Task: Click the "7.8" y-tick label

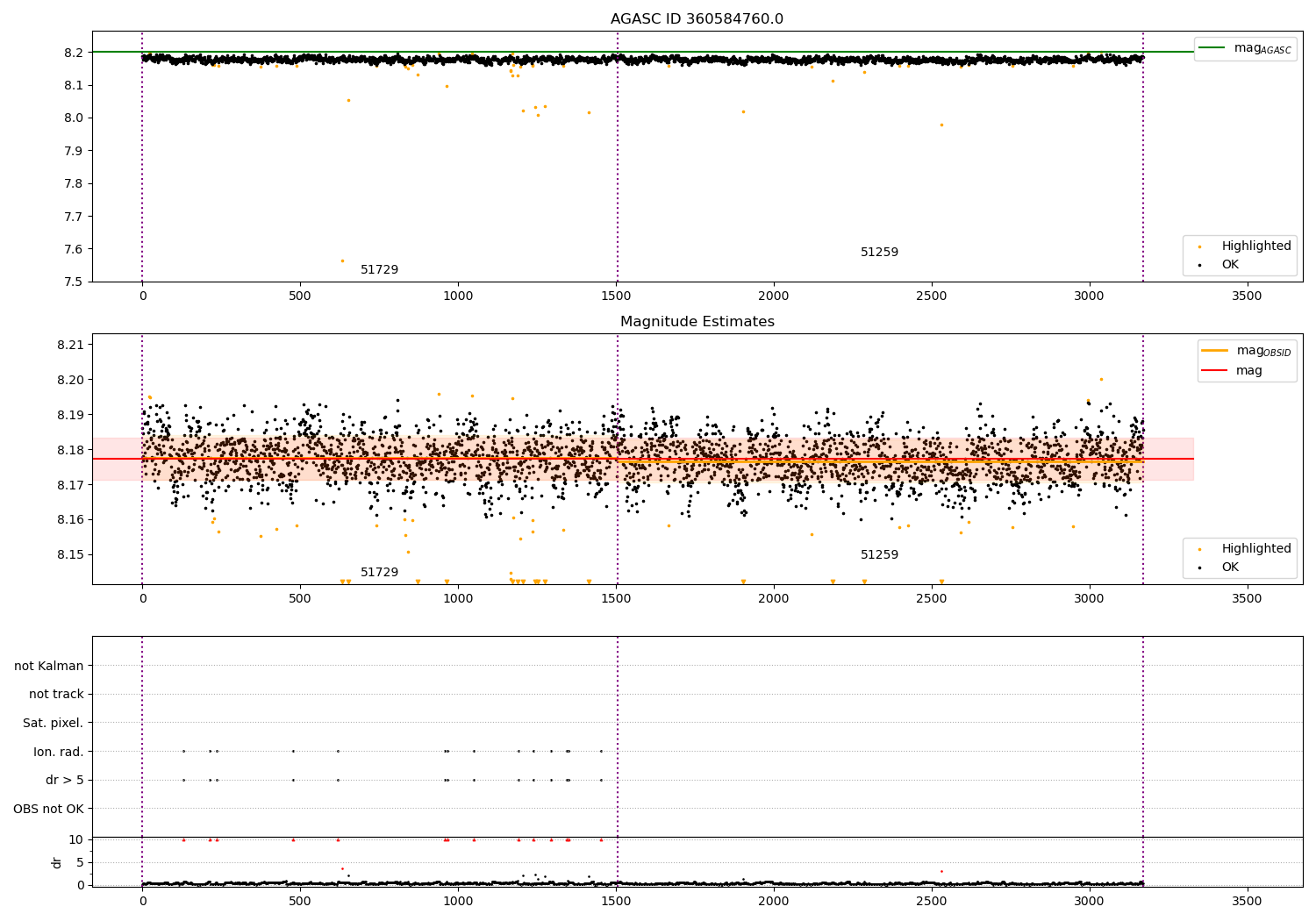Action: coord(75,184)
